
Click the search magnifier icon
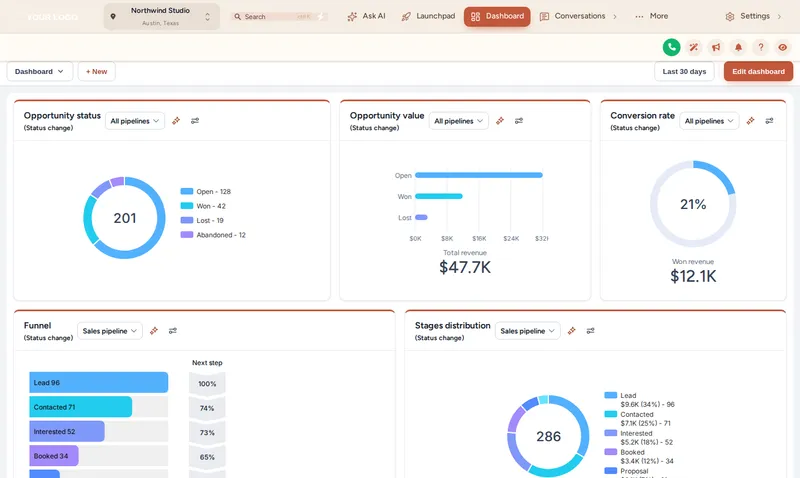[x=237, y=17]
